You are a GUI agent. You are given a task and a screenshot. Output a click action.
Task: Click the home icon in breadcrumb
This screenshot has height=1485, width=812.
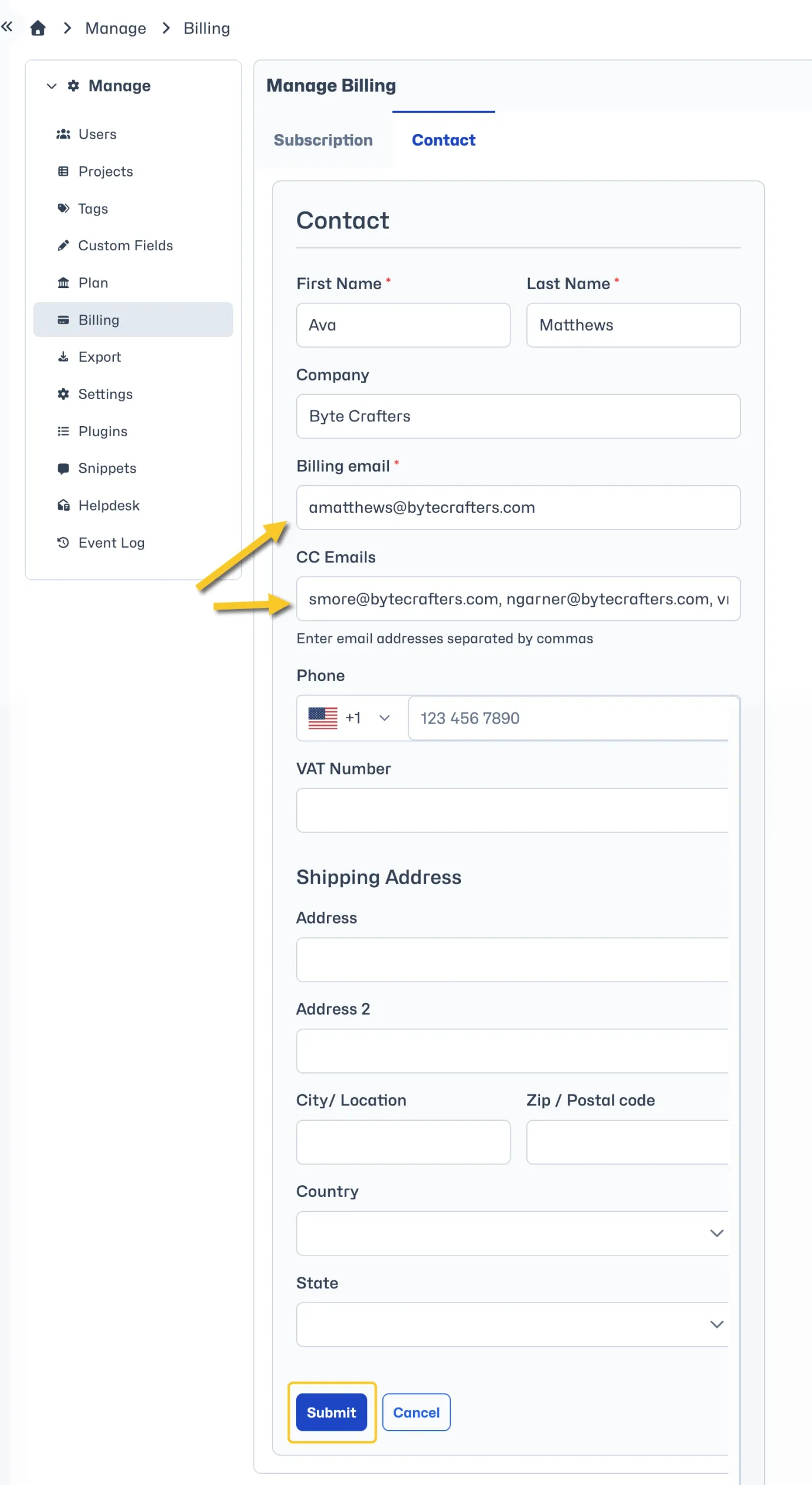(38, 28)
